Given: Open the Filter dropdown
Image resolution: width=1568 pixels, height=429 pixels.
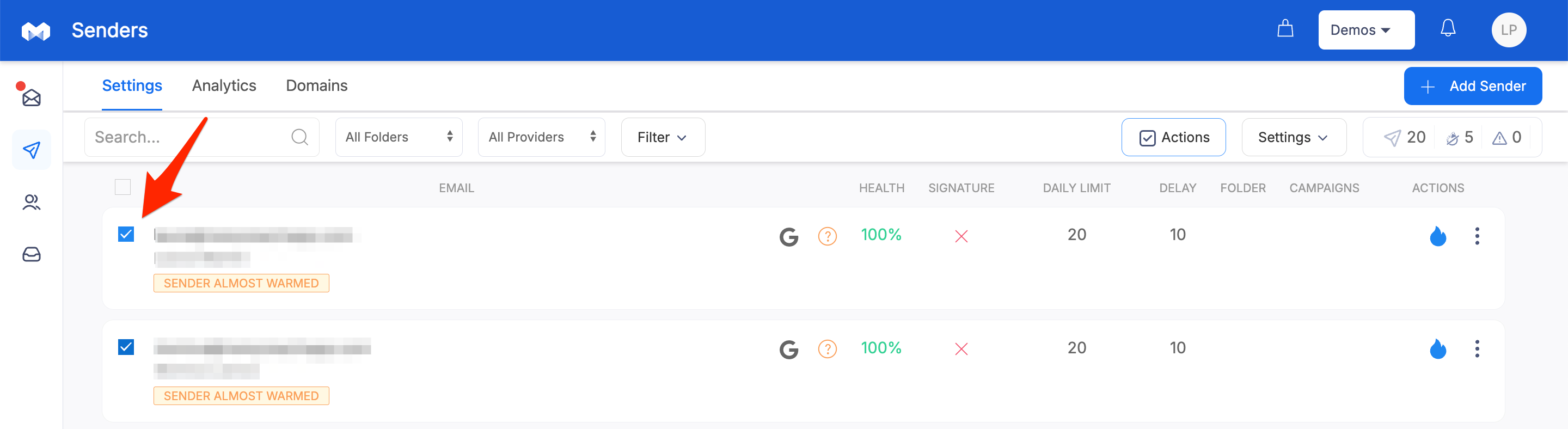Looking at the screenshot, I should click(662, 138).
